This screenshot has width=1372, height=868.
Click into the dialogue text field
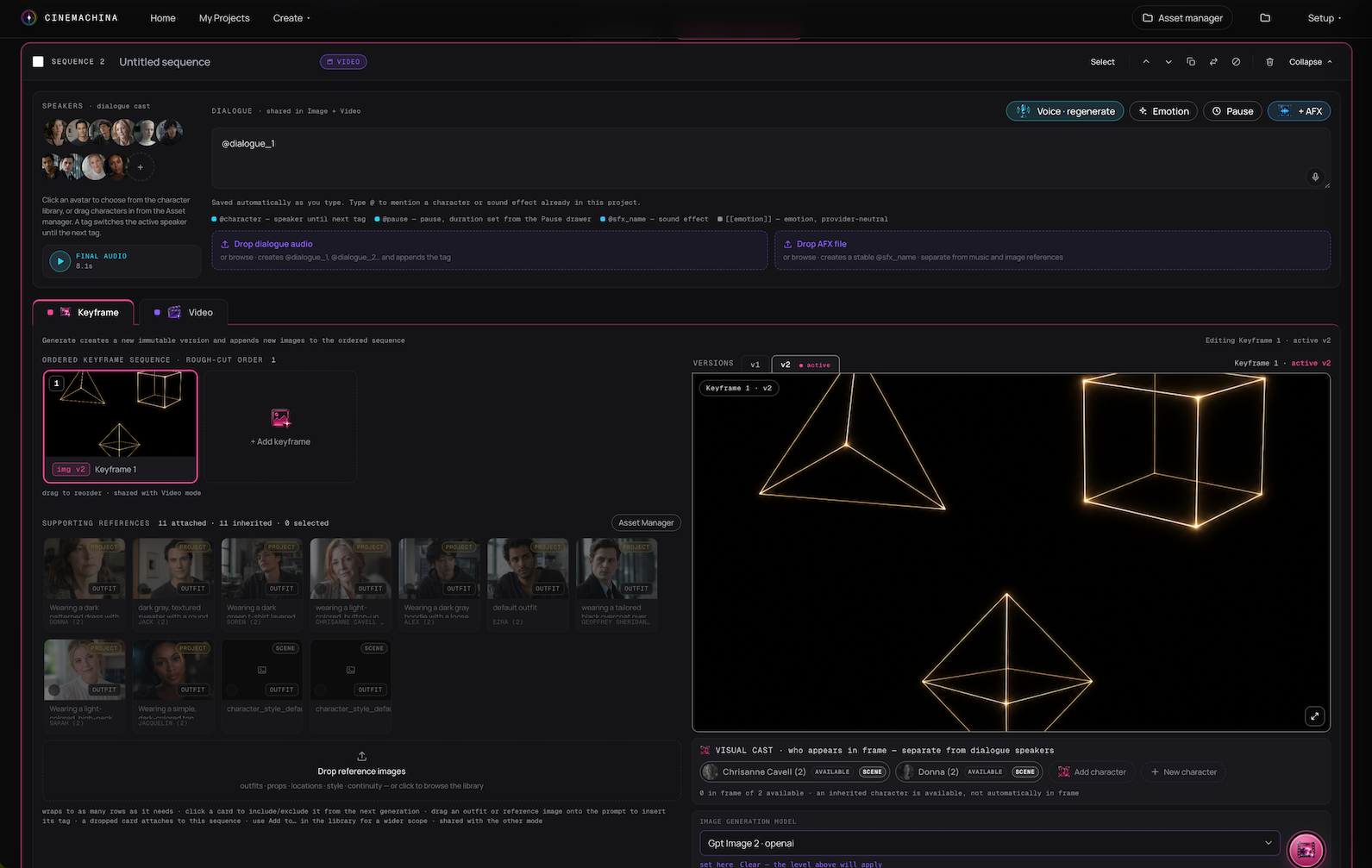pyautogui.click(x=770, y=159)
